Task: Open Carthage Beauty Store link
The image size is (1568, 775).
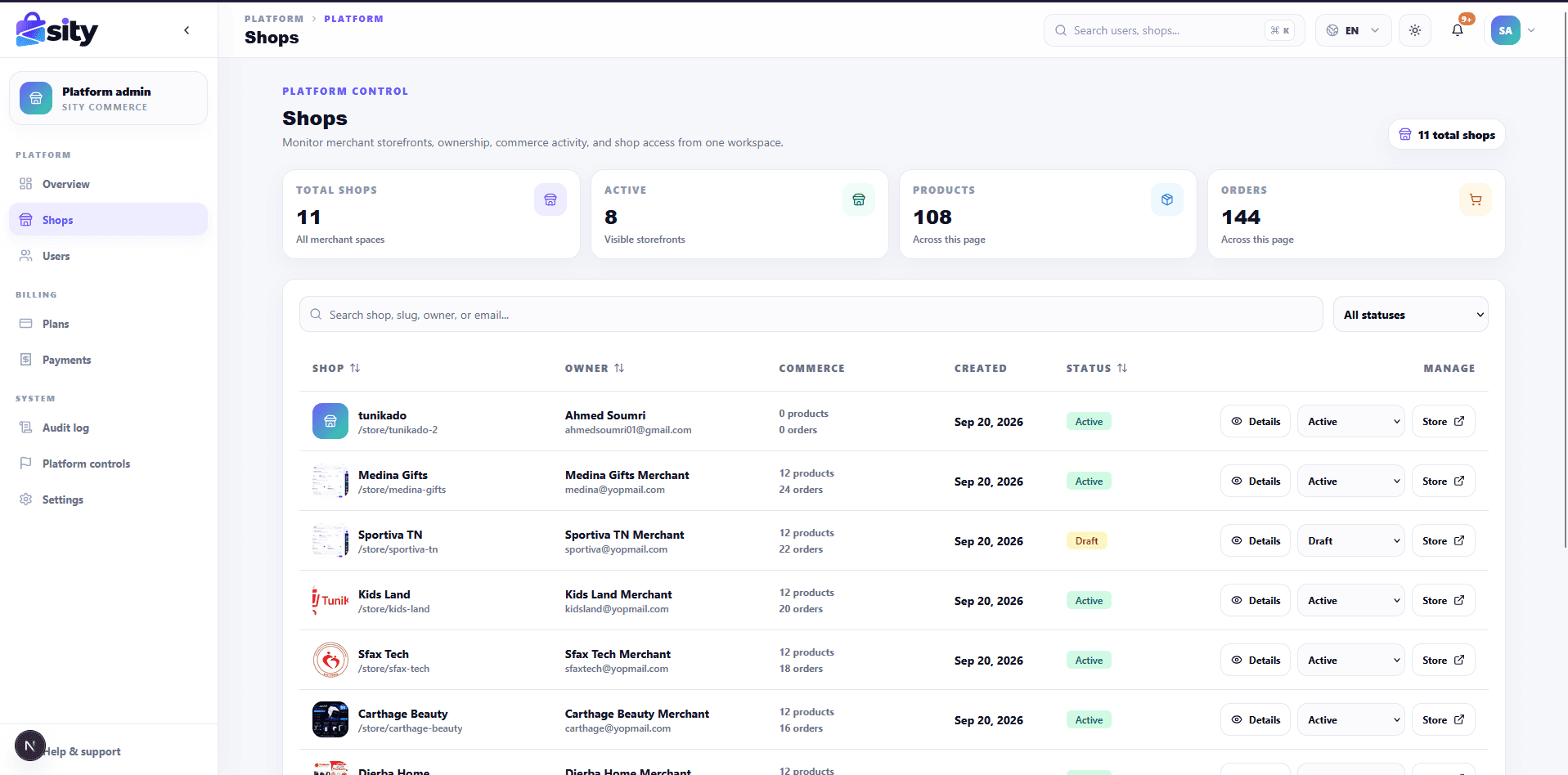Action: (x=1444, y=719)
